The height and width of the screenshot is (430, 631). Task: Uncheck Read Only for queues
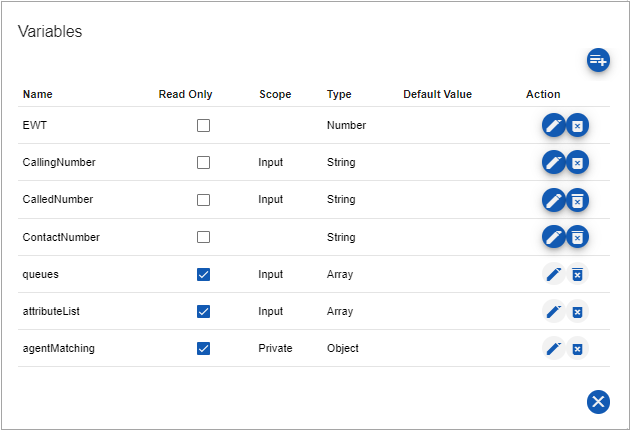pos(203,274)
